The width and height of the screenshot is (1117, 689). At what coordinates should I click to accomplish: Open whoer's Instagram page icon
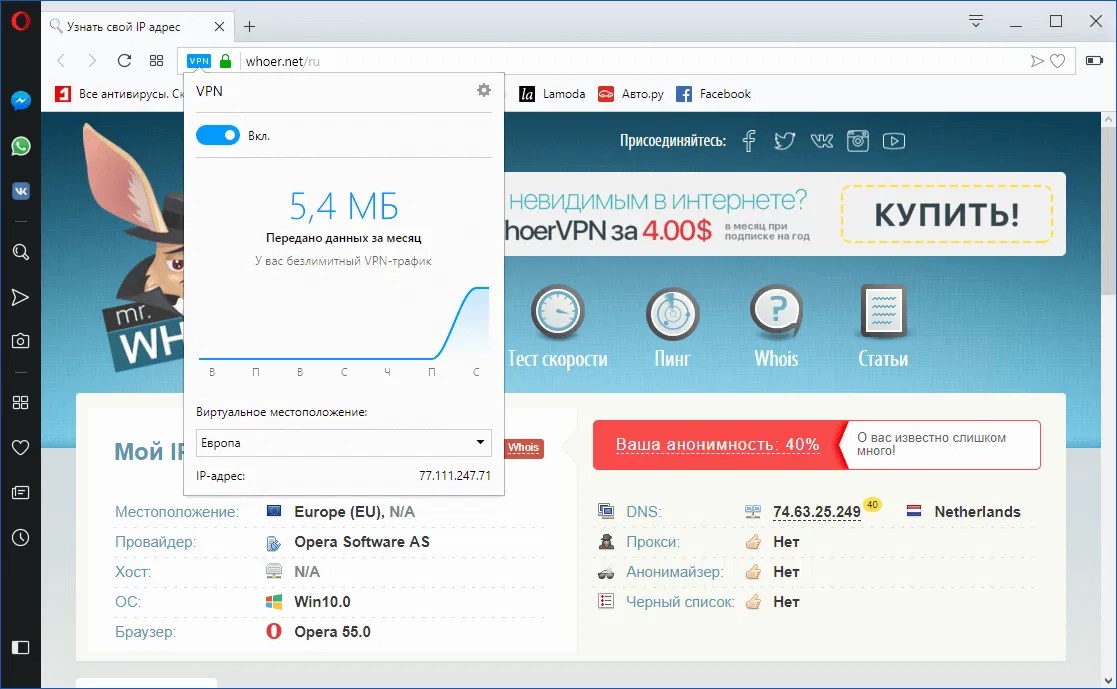(858, 141)
